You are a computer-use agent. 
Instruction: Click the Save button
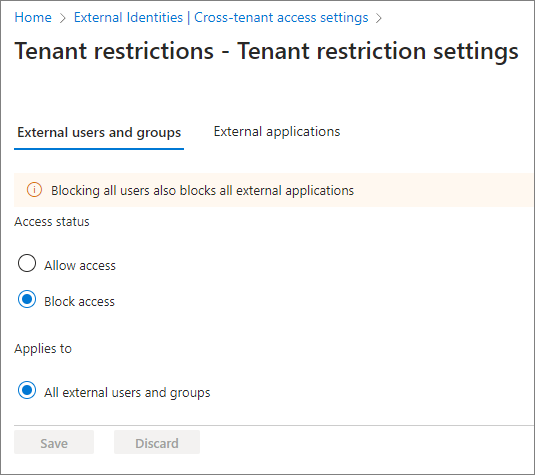pos(54,442)
